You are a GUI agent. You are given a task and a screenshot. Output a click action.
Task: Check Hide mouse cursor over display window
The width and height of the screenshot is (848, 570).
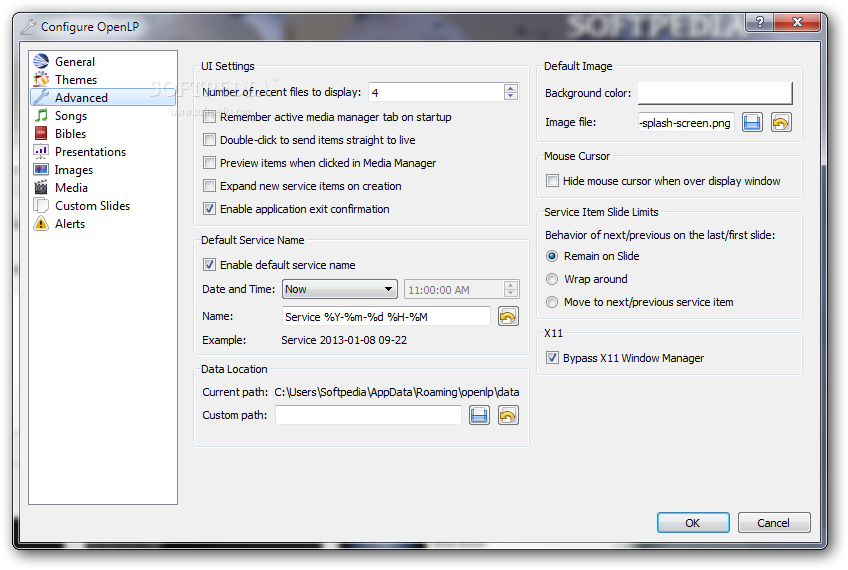pos(552,181)
